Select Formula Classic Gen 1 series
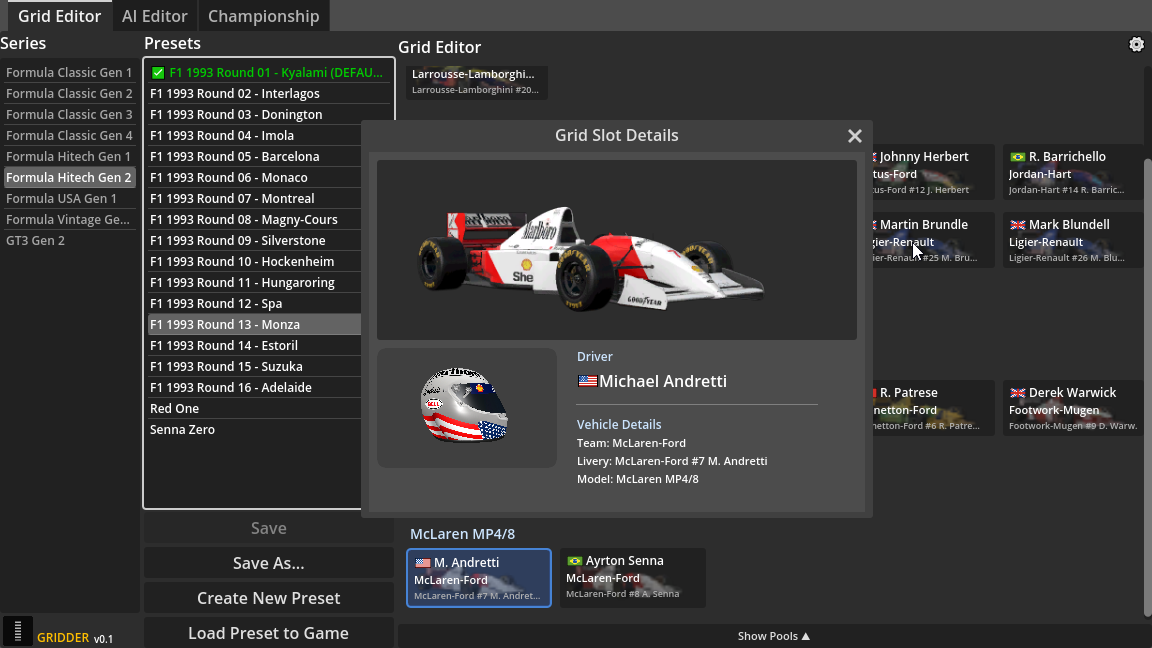The image size is (1152, 648). click(x=70, y=73)
